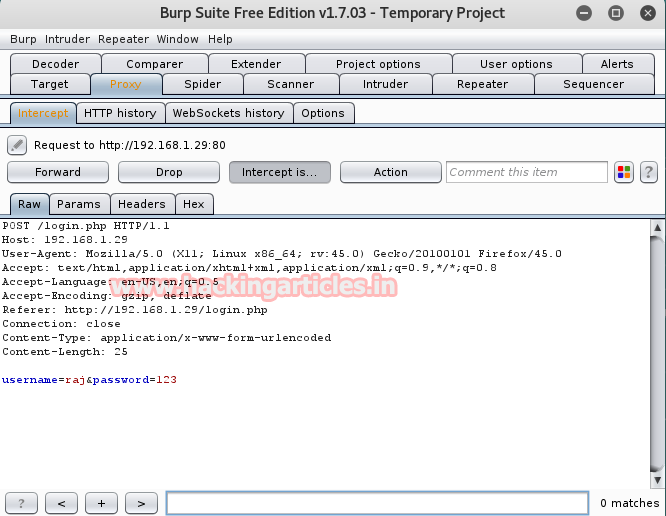Image resolution: width=666 pixels, height=516 pixels.
Task: Select the Raw request view tab
Action: (29, 204)
